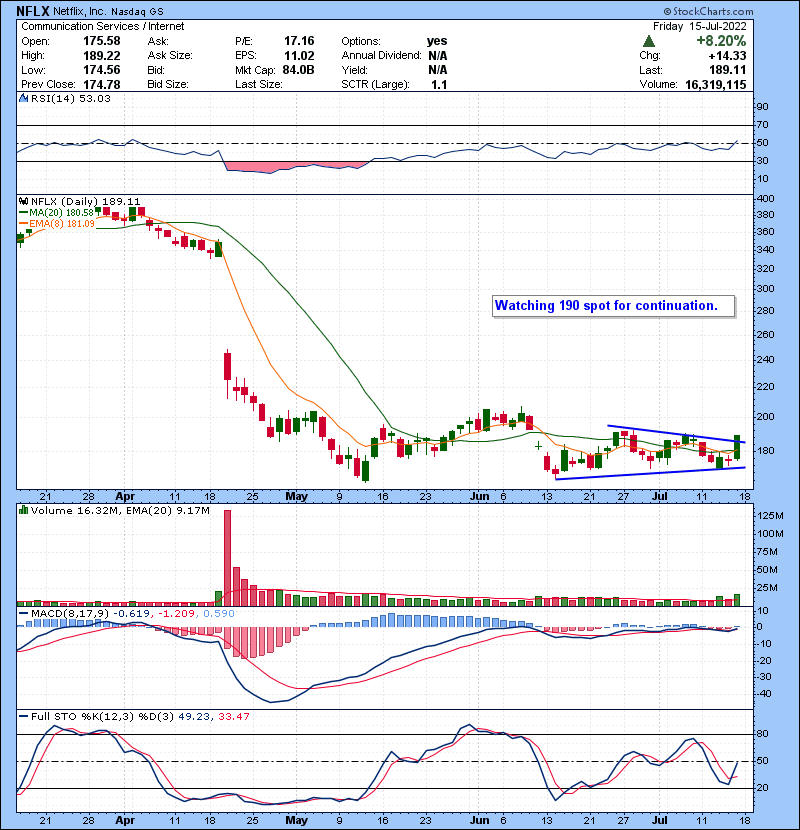
Task: Click the green up-triangle change indicator
Action: point(649,41)
